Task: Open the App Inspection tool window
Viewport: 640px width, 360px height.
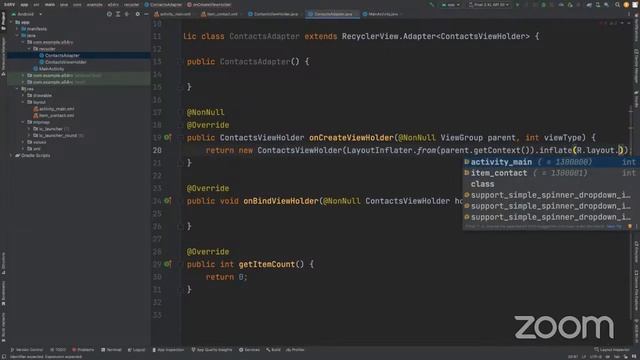Action: point(169,350)
